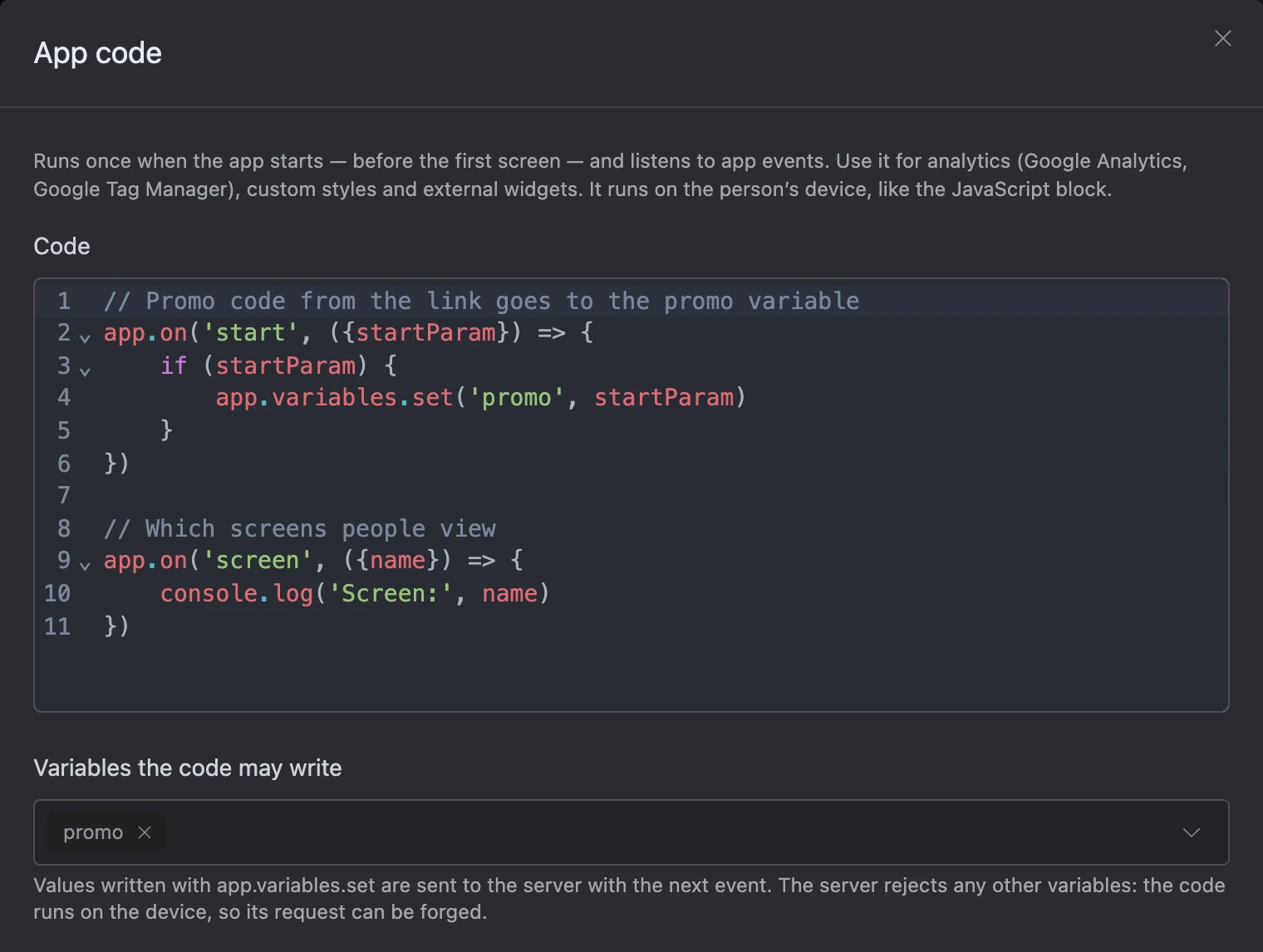The width and height of the screenshot is (1263, 952).
Task: Click the closing bracket on line 6
Action: click(x=117, y=464)
